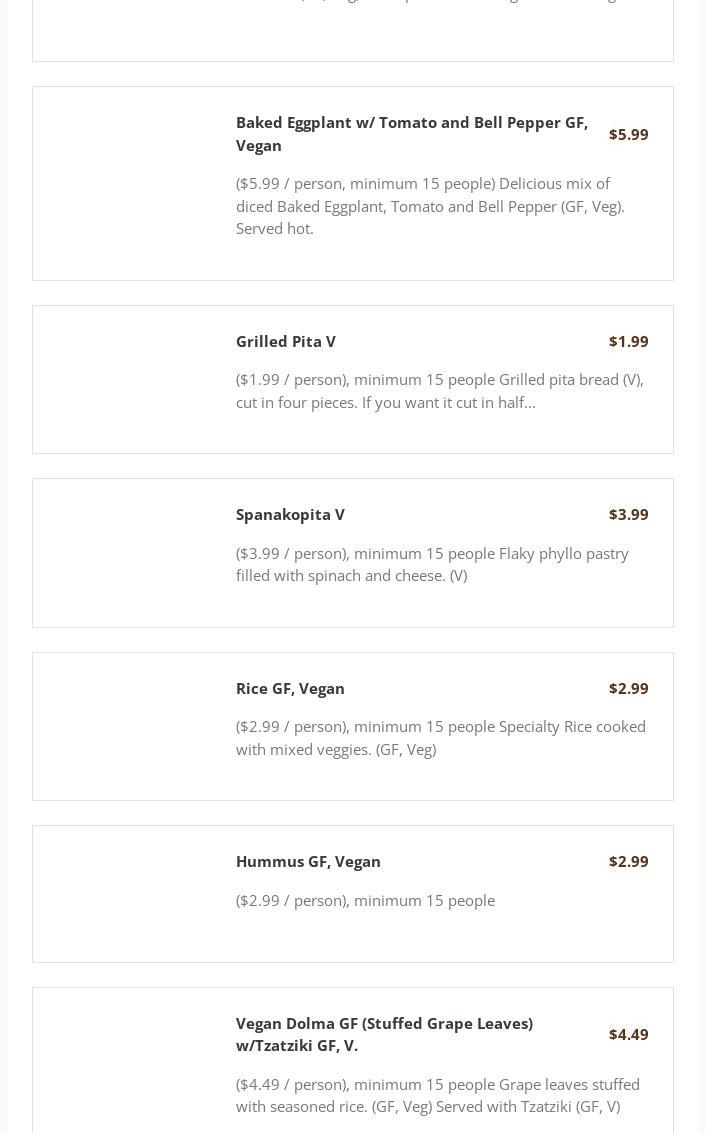Select the Hummus minimum 15 people text

(365, 900)
